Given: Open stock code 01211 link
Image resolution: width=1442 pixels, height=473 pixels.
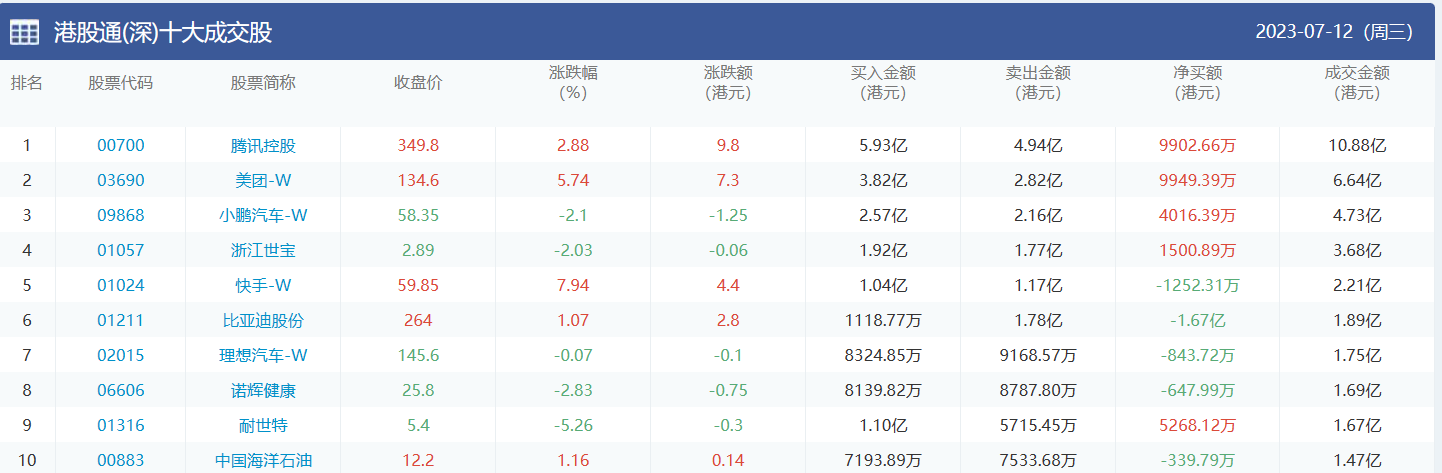Looking at the screenshot, I should (121, 321).
